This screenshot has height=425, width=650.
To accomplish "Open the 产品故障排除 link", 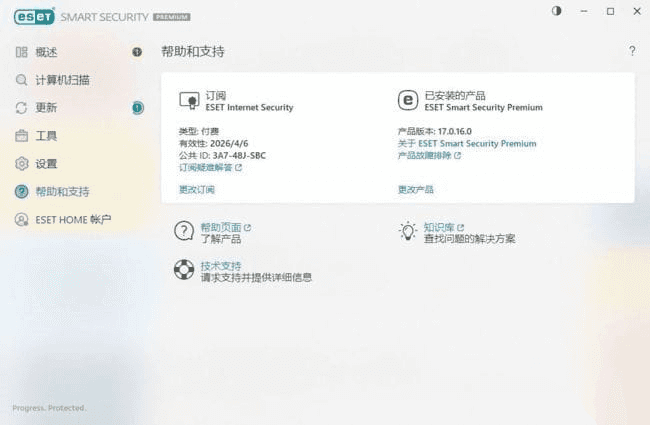I will pos(424,155).
